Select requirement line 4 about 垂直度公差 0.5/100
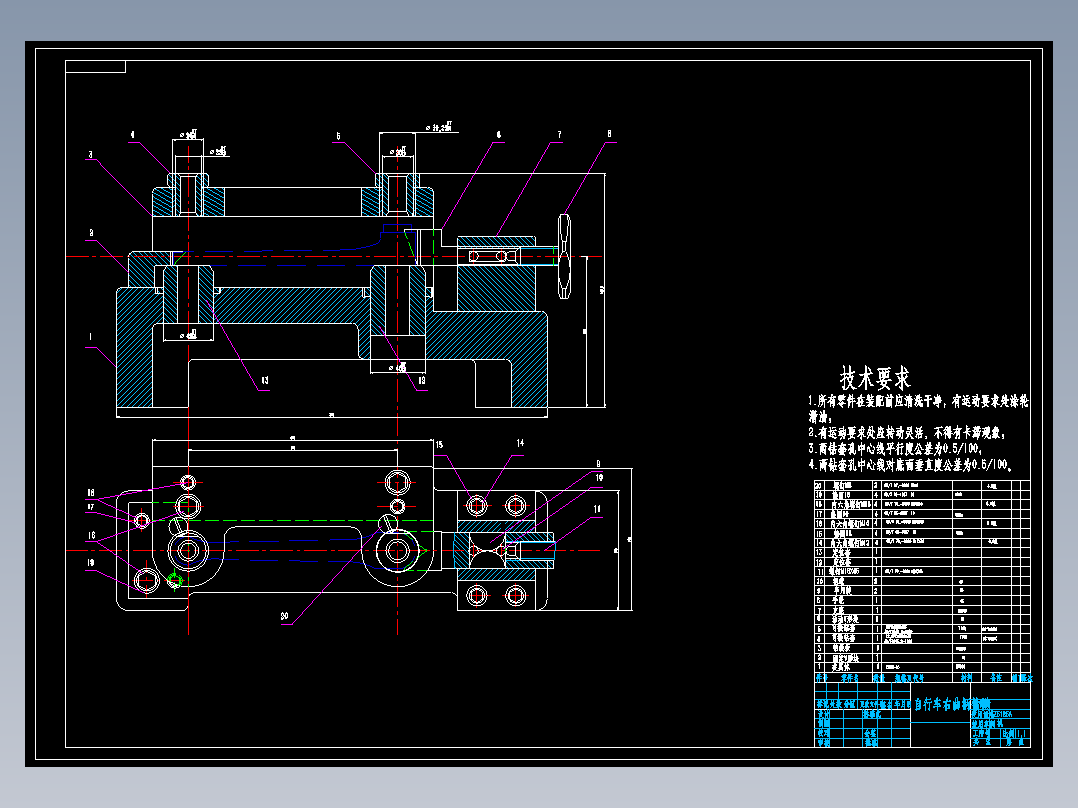This screenshot has width=1078, height=808. (910, 466)
